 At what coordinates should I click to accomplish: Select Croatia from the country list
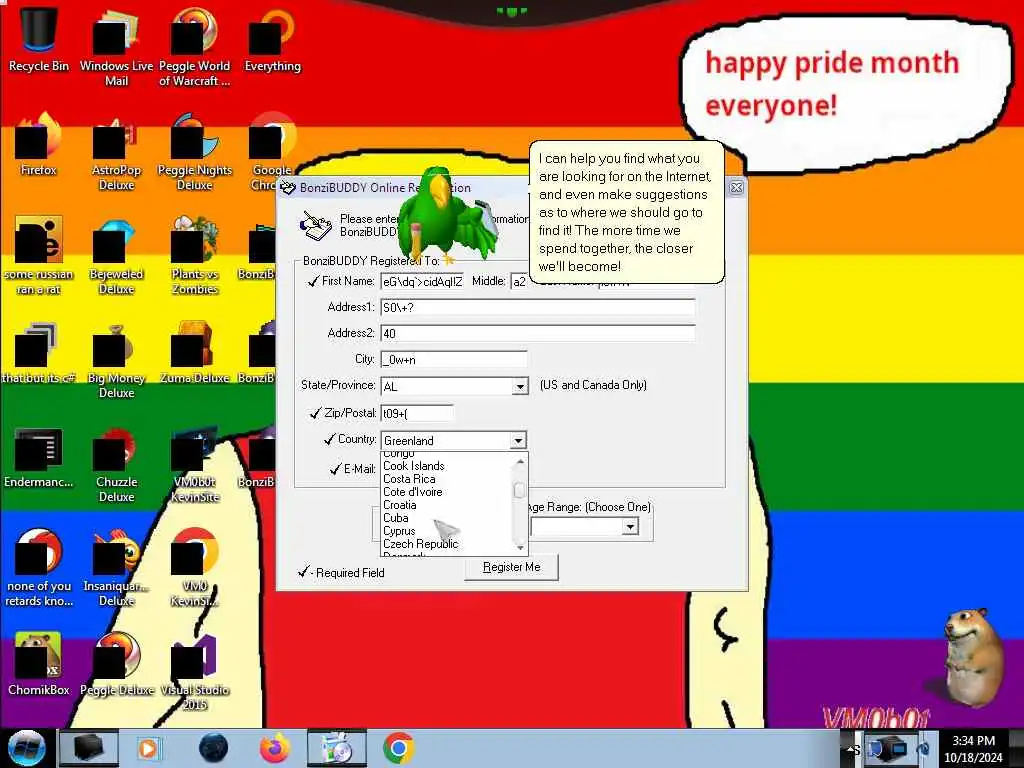coord(399,505)
